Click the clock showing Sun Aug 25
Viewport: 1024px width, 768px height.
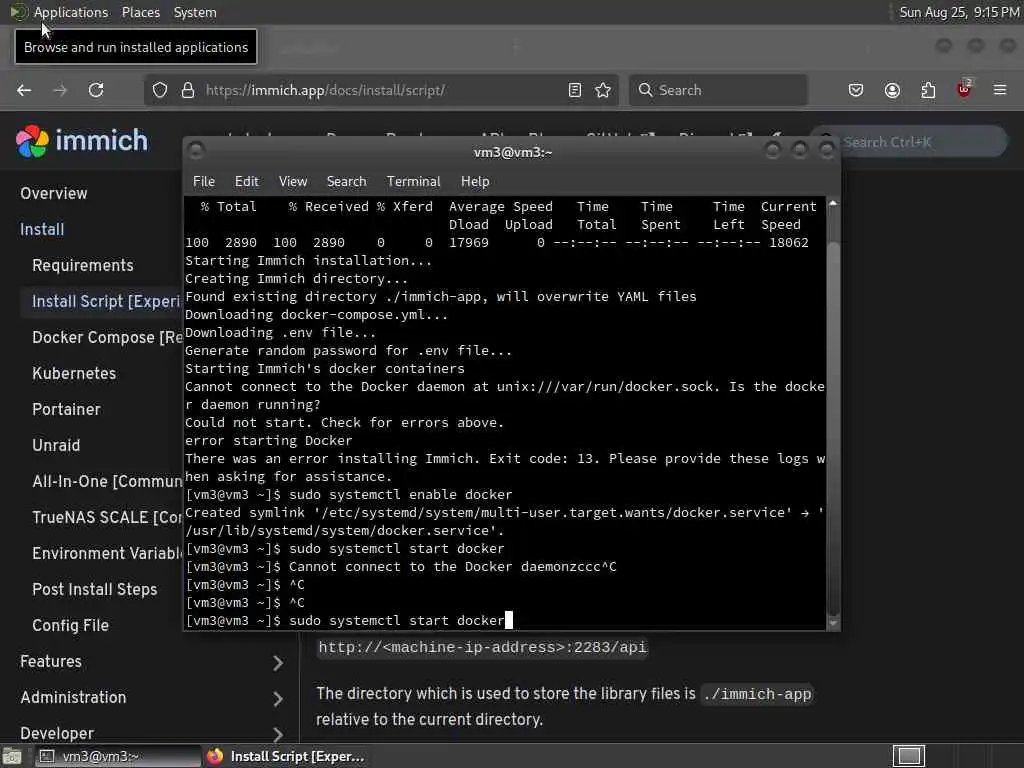pyautogui.click(x=959, y=12)
